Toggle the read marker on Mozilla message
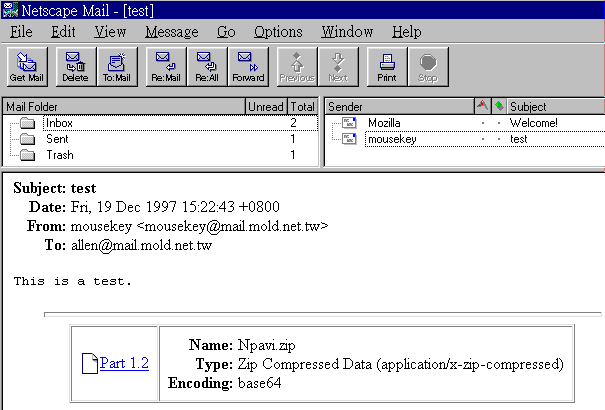The height and width of the screenshot is (410, 605). [498, 123]
